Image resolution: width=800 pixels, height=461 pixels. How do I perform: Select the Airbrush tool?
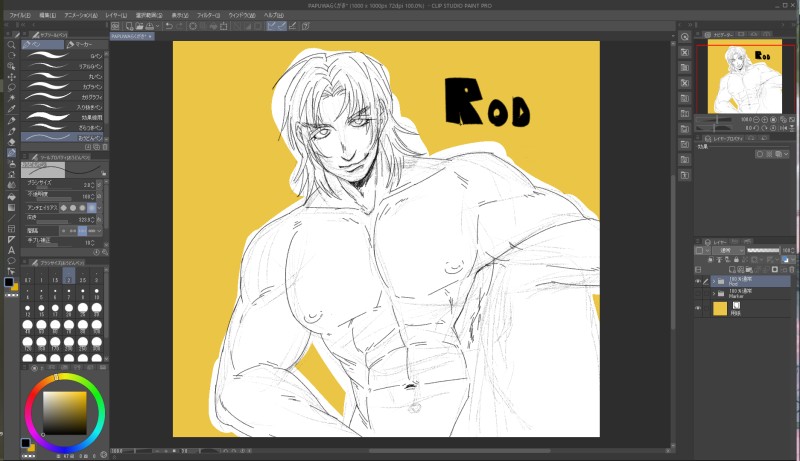point(11,164)
